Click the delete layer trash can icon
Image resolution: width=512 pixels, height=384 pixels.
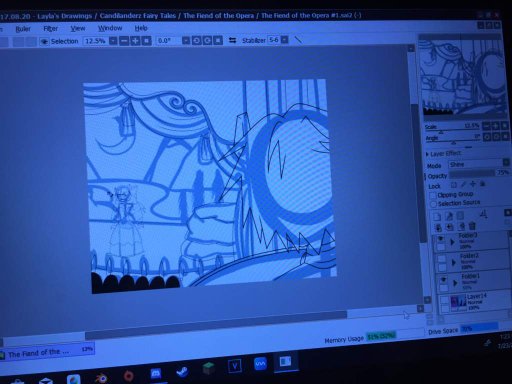click(x=472, y=226)
